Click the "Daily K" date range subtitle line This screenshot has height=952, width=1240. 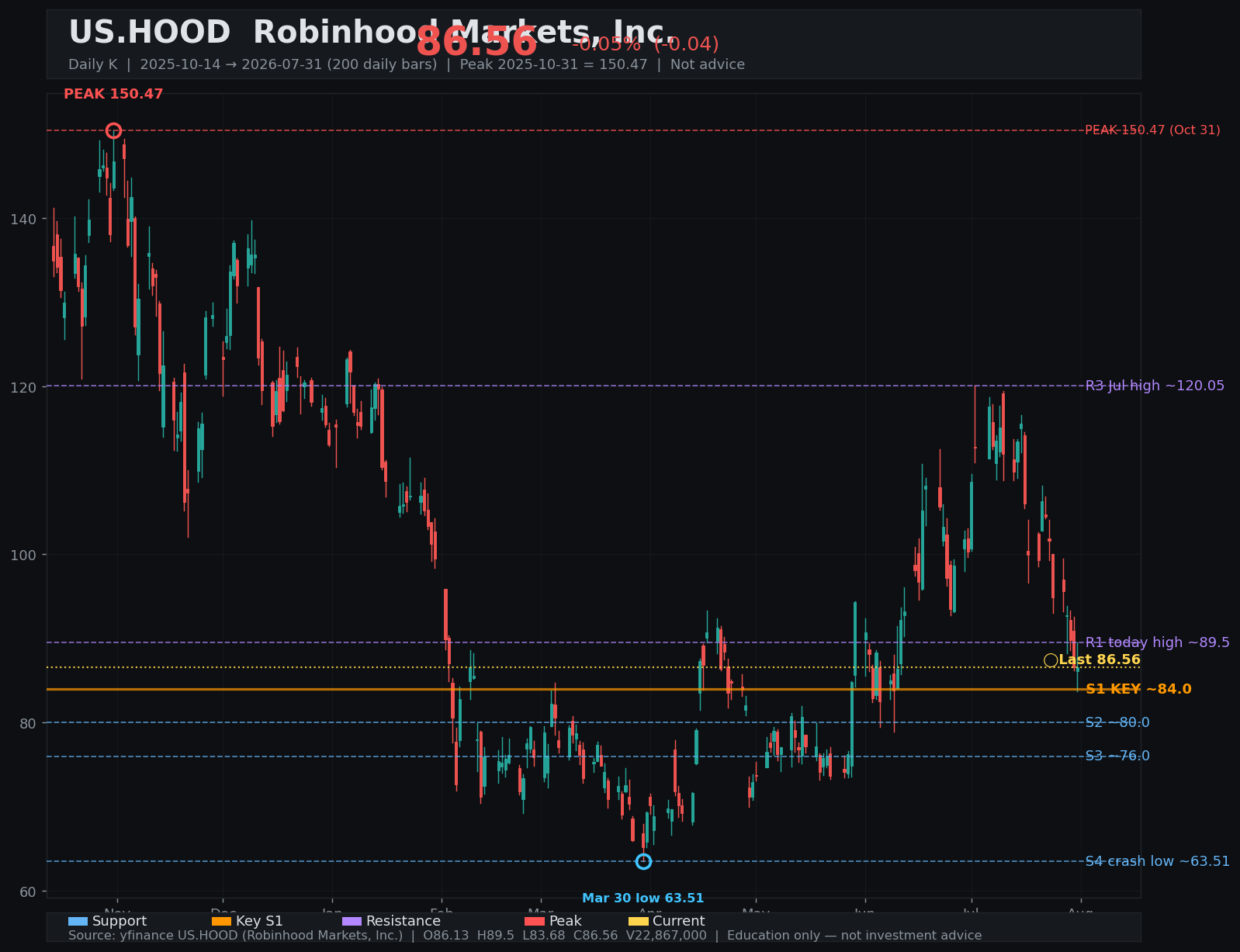(407, 65)
